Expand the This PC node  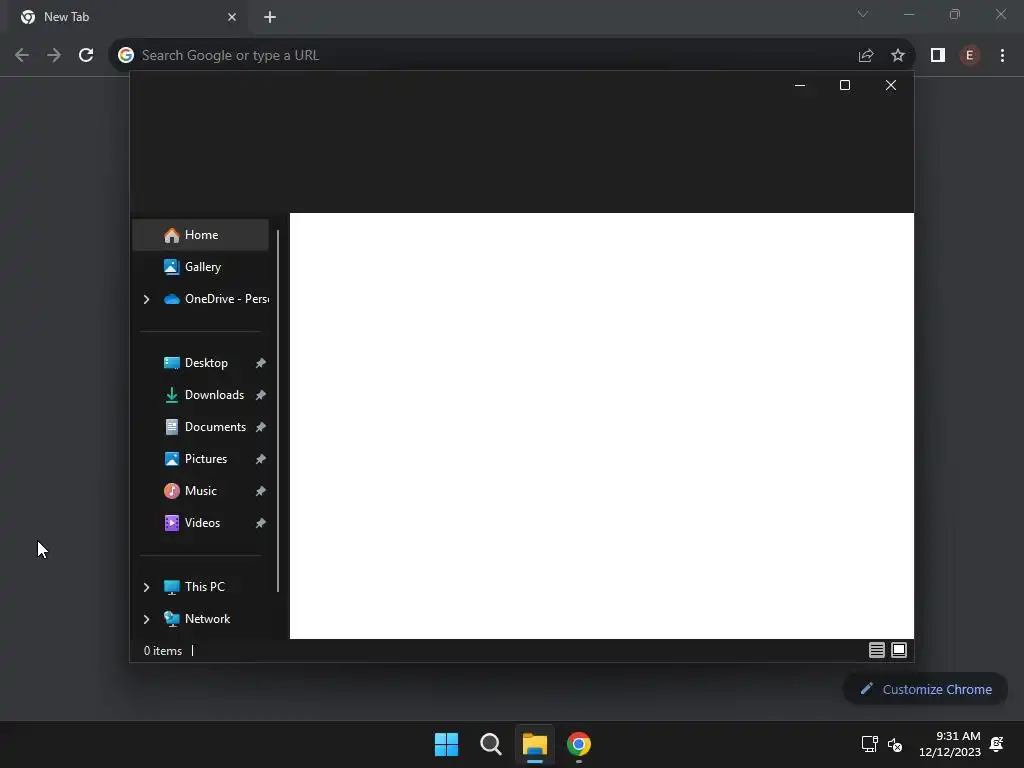146,587
